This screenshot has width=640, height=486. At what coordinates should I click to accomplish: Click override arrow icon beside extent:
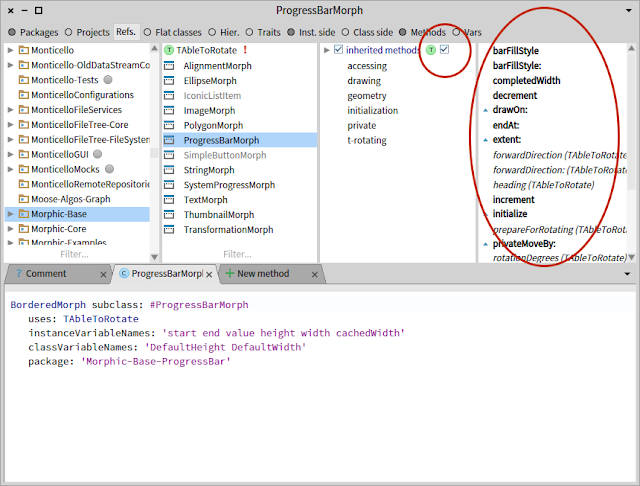click(485, 140)
